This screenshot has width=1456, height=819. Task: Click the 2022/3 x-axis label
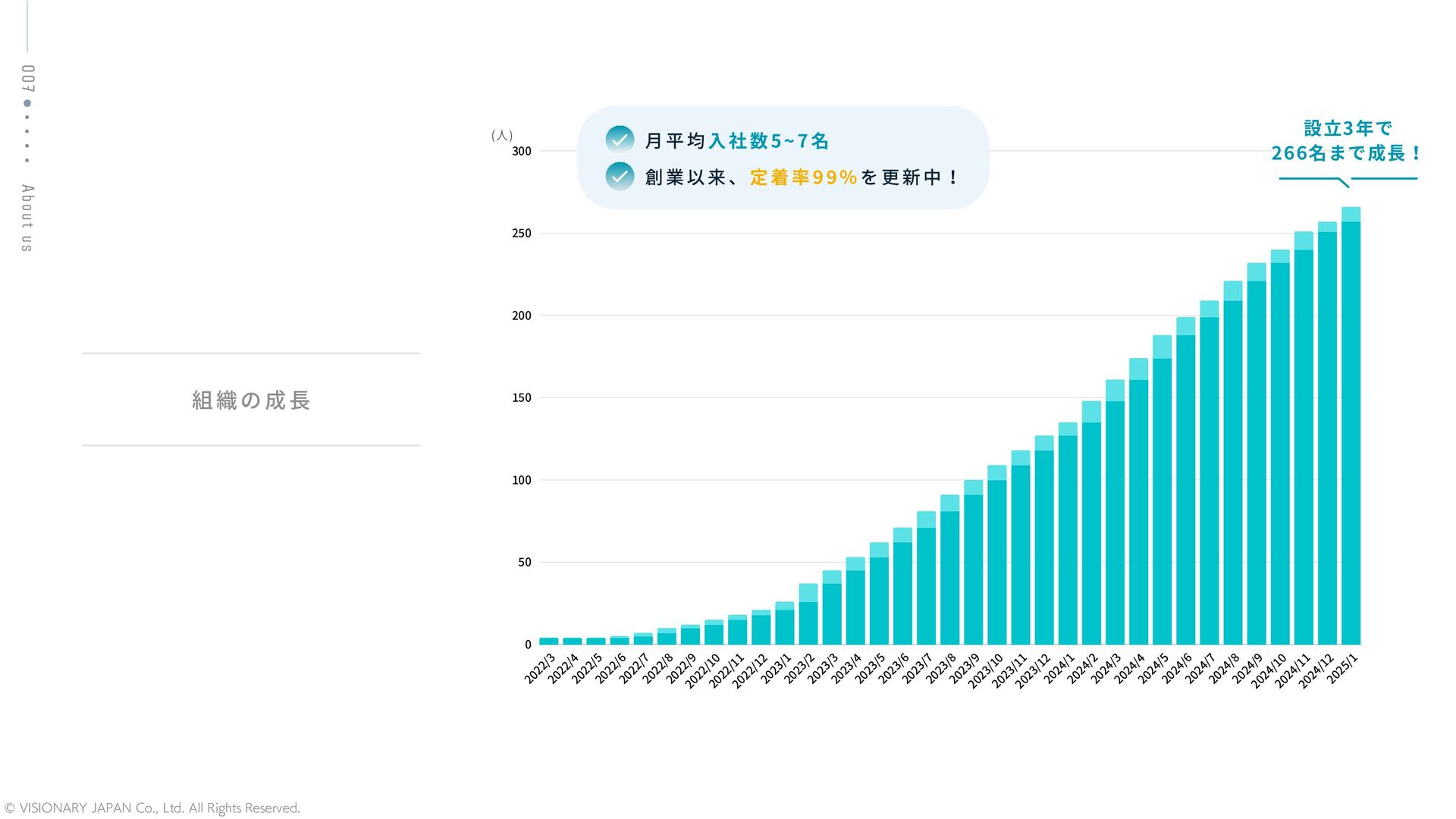541,668
